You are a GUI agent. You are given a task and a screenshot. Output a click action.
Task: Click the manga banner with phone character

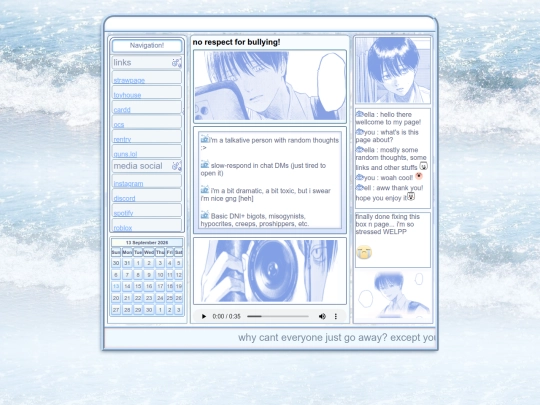pos(270,86)
